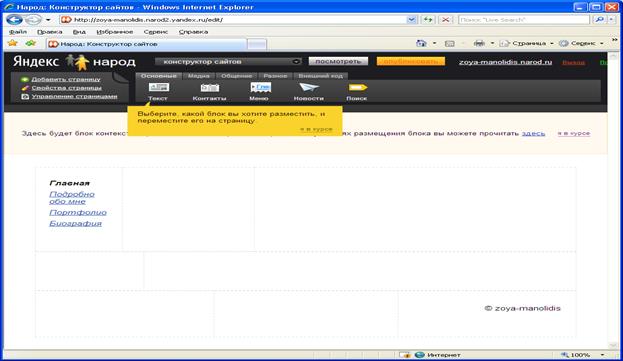Image resolution: width=623 pixels, height=361 pixels.
Task: Click the Интернет zone globe icon
Action: 420,355
